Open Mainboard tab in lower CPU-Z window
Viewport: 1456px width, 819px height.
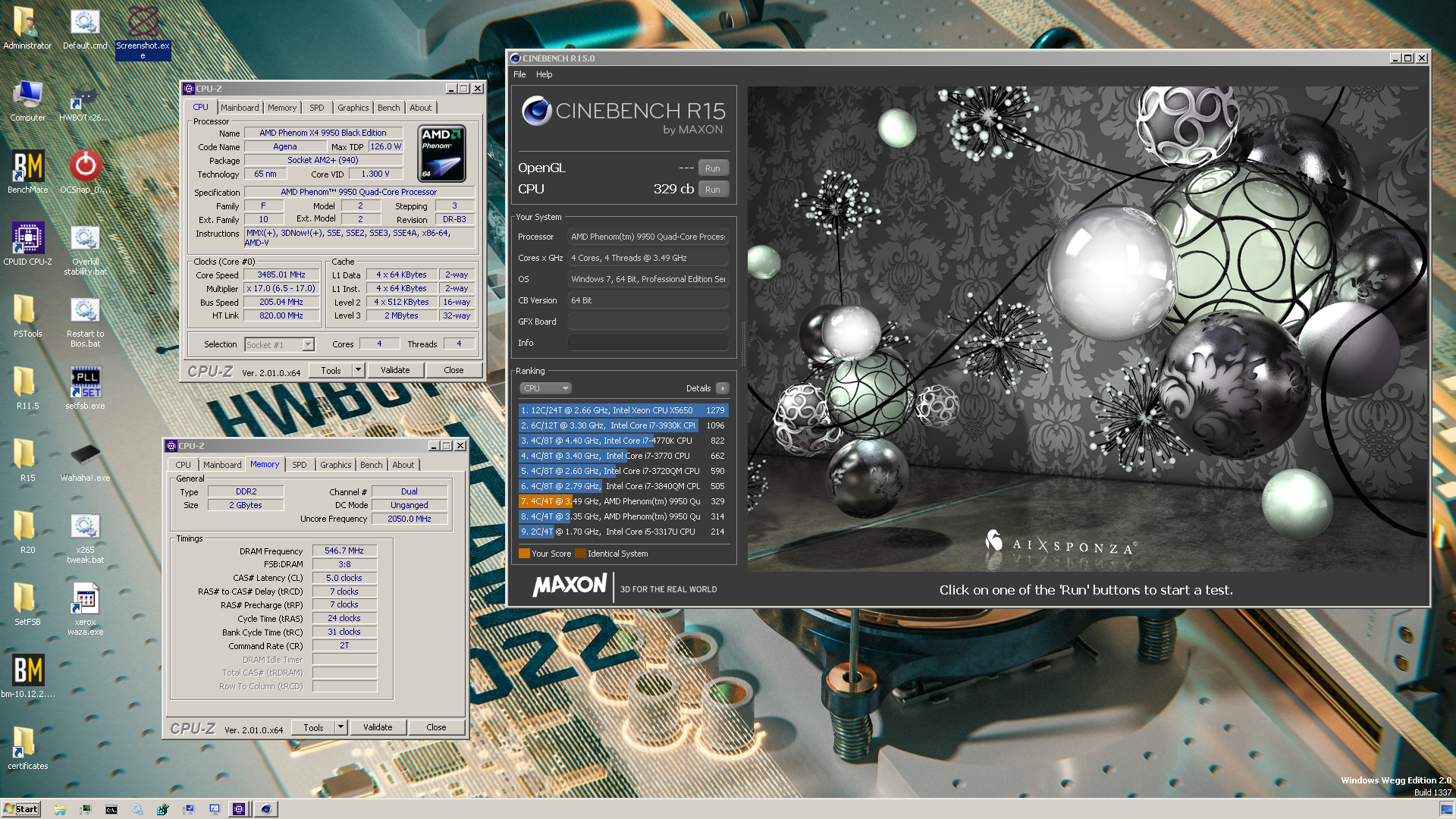[x=222, y=465]
